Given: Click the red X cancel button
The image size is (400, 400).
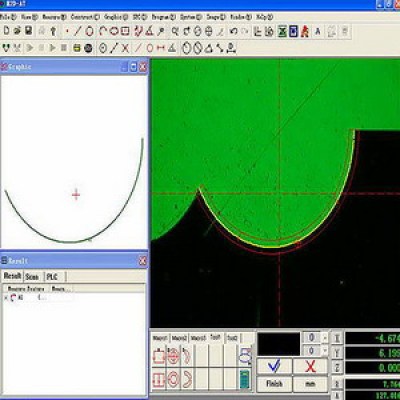Looking at the screenshot, I should pyautogui.click(x=310, y=366).
